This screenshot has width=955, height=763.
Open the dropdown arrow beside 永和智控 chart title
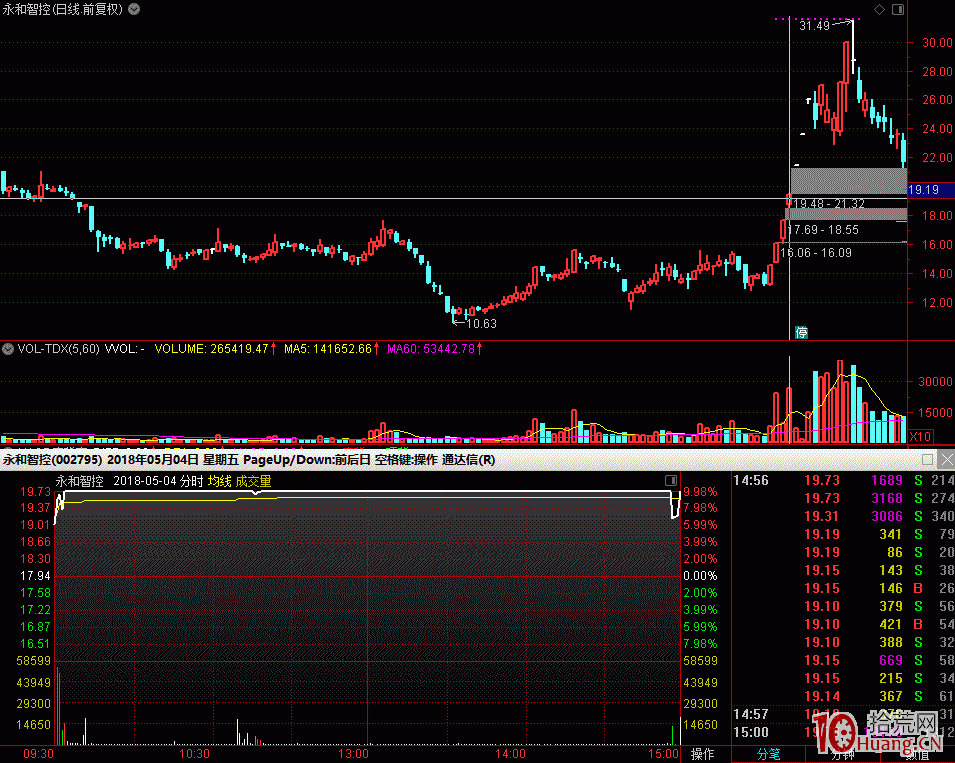pyautogui.click(x=135, y=9)
